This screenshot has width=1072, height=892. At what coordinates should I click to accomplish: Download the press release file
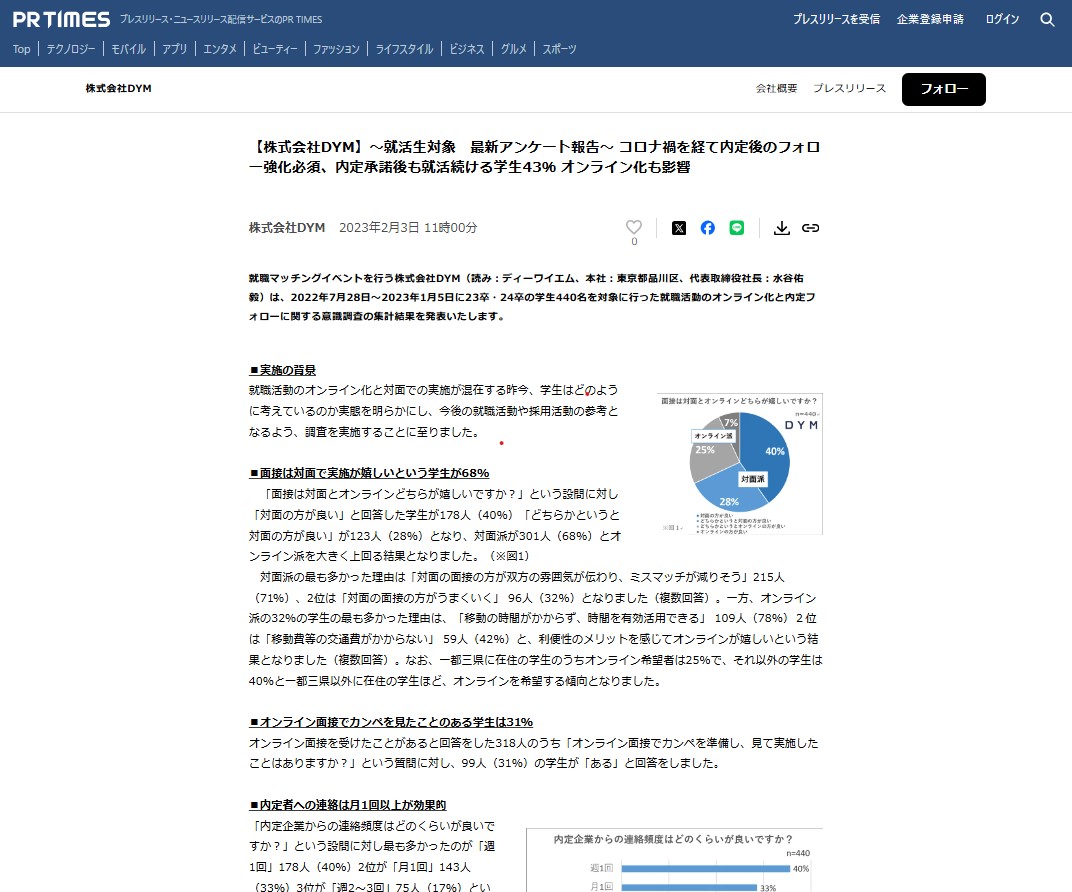point(782,228)
